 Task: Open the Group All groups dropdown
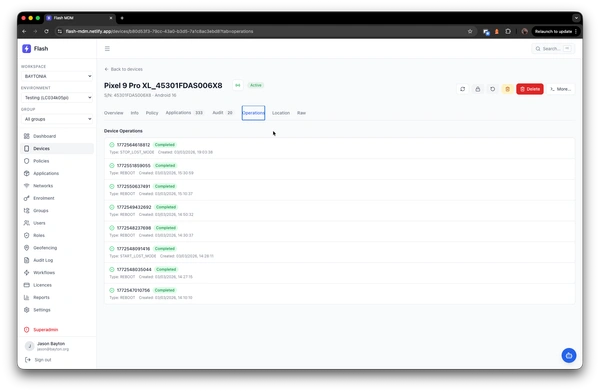point(57,119)
